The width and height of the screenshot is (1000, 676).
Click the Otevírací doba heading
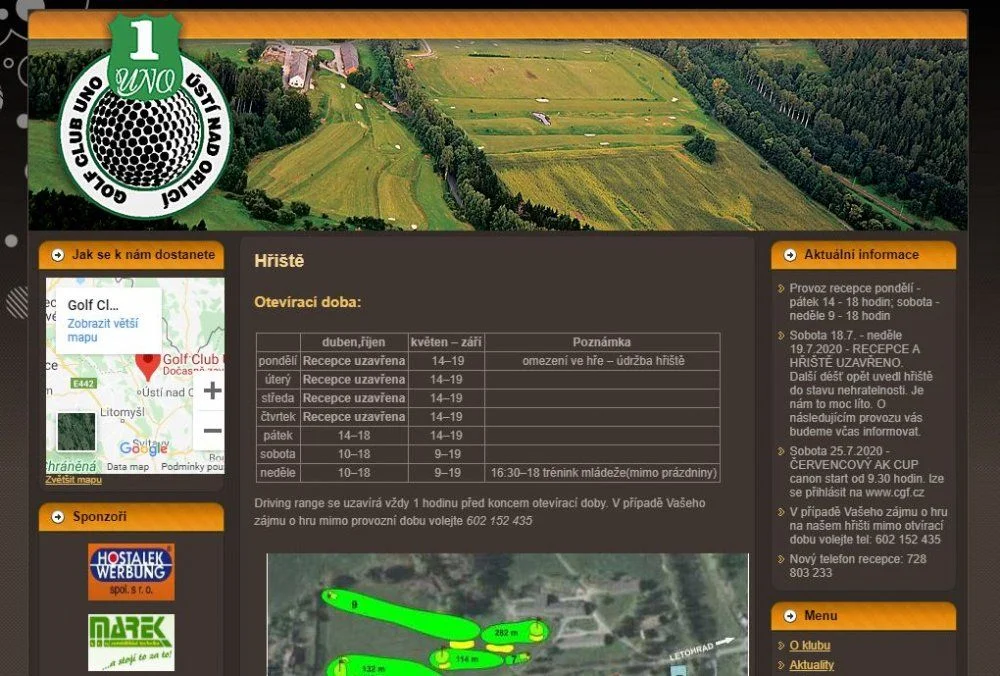pos(307,302)
